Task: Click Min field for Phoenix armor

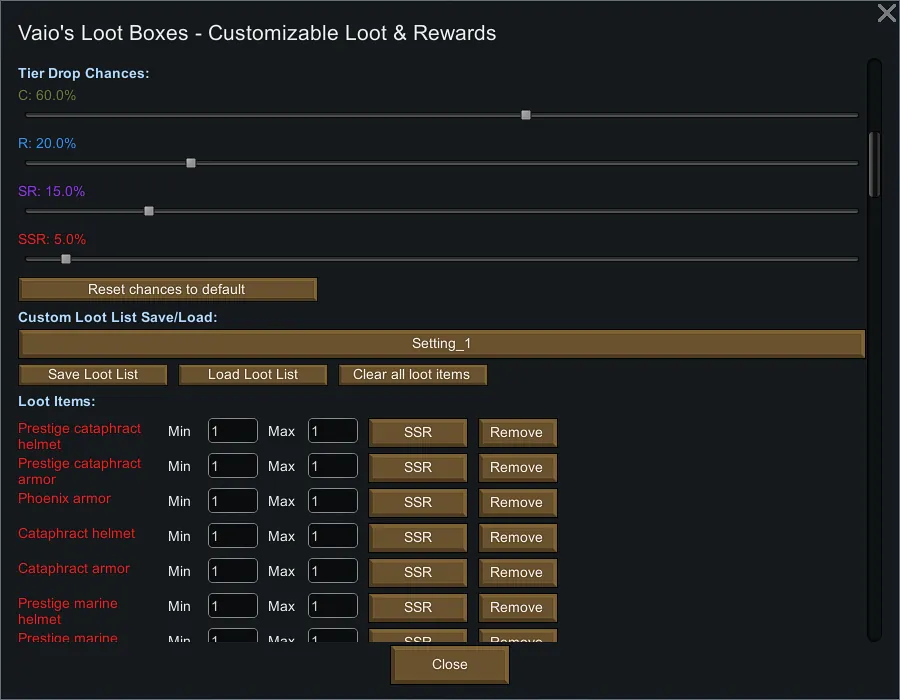Action: (x=232, y=501)
